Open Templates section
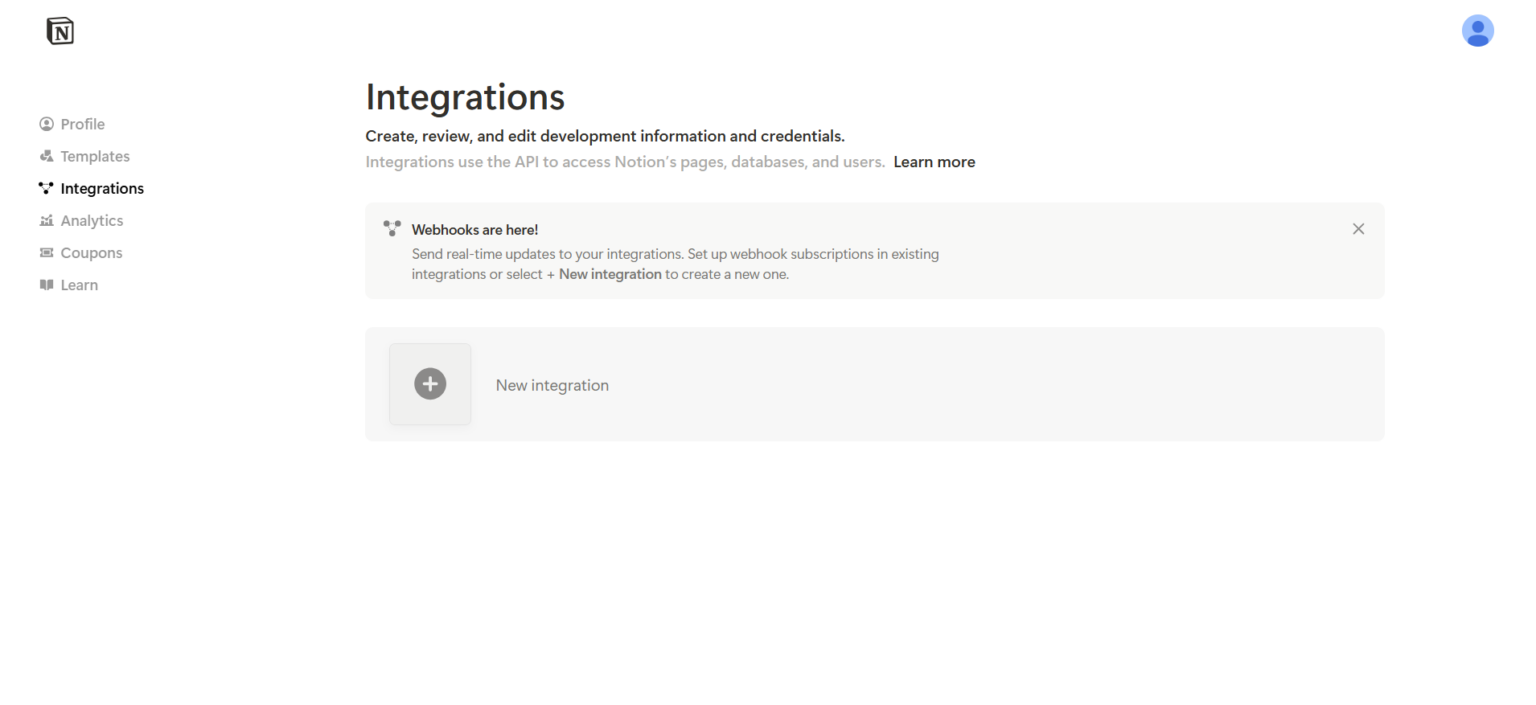The height and width of the screenshot is (705, 1536). [85, 156]
